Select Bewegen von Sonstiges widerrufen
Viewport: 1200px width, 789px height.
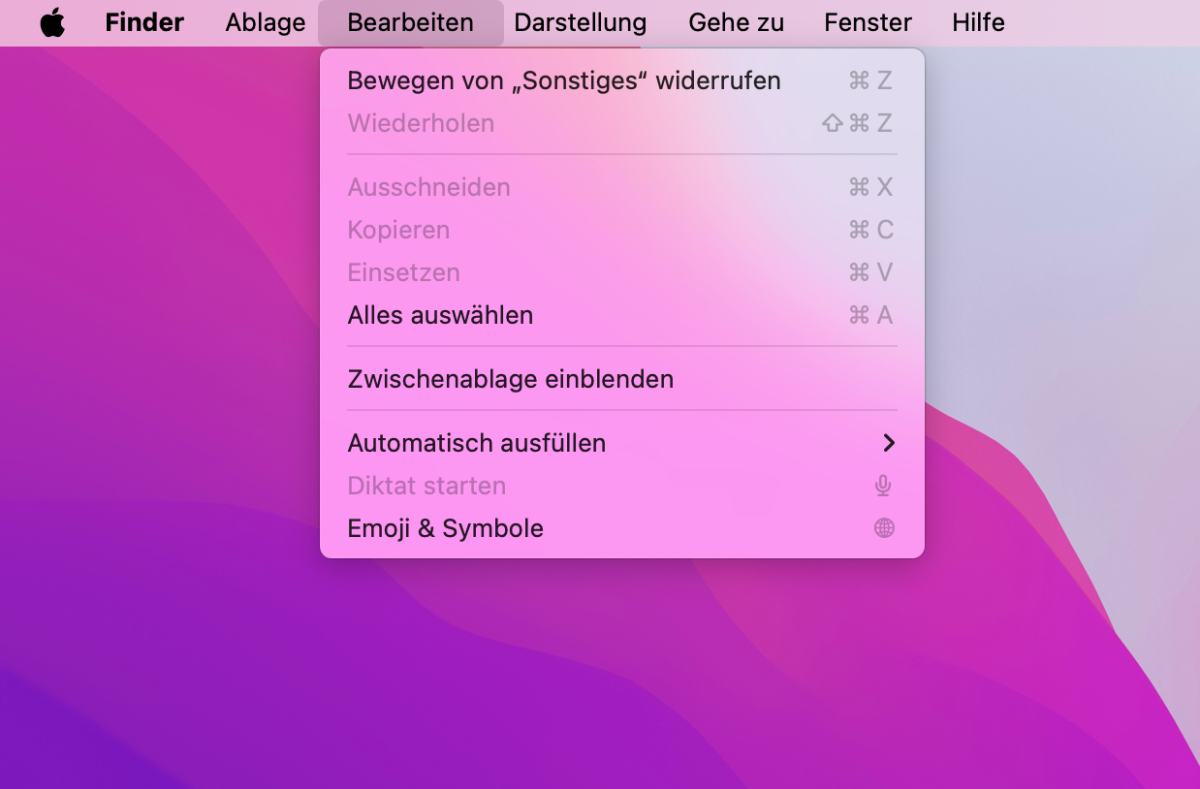[x=564, y=81]
